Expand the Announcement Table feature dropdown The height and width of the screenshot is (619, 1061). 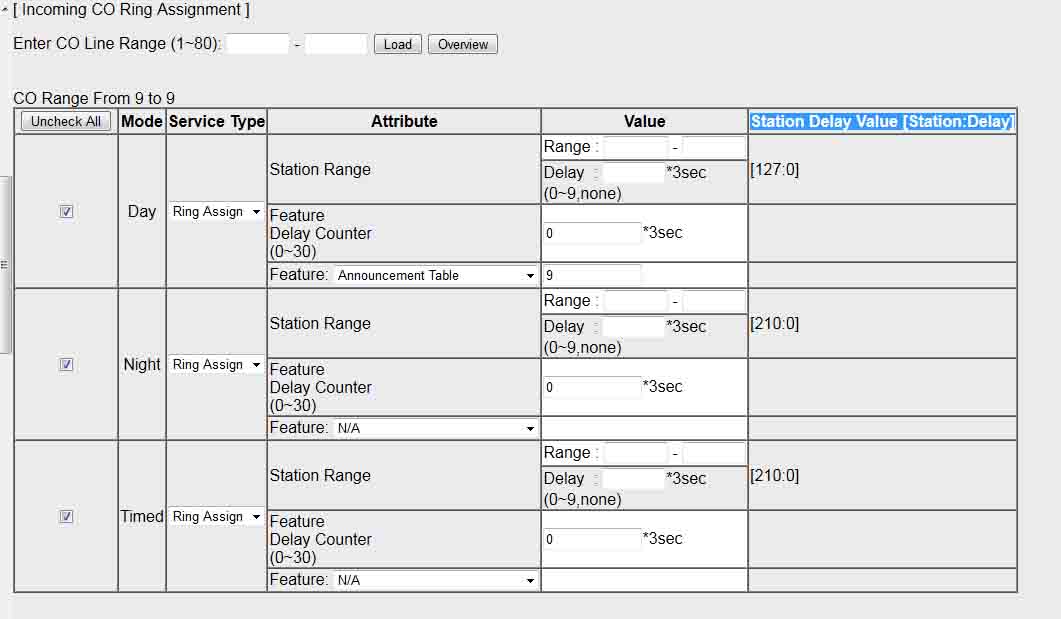point(436,275)
